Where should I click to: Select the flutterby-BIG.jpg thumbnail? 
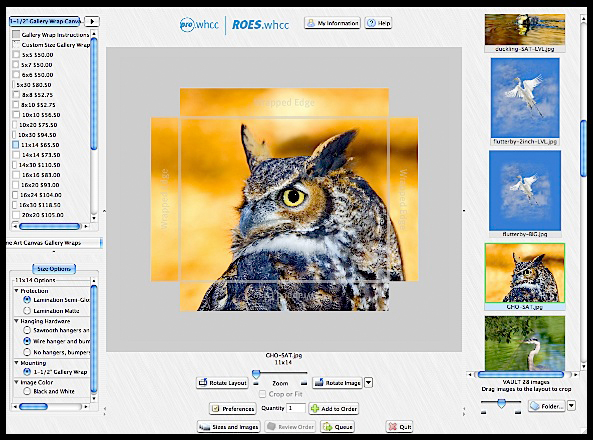525,190
